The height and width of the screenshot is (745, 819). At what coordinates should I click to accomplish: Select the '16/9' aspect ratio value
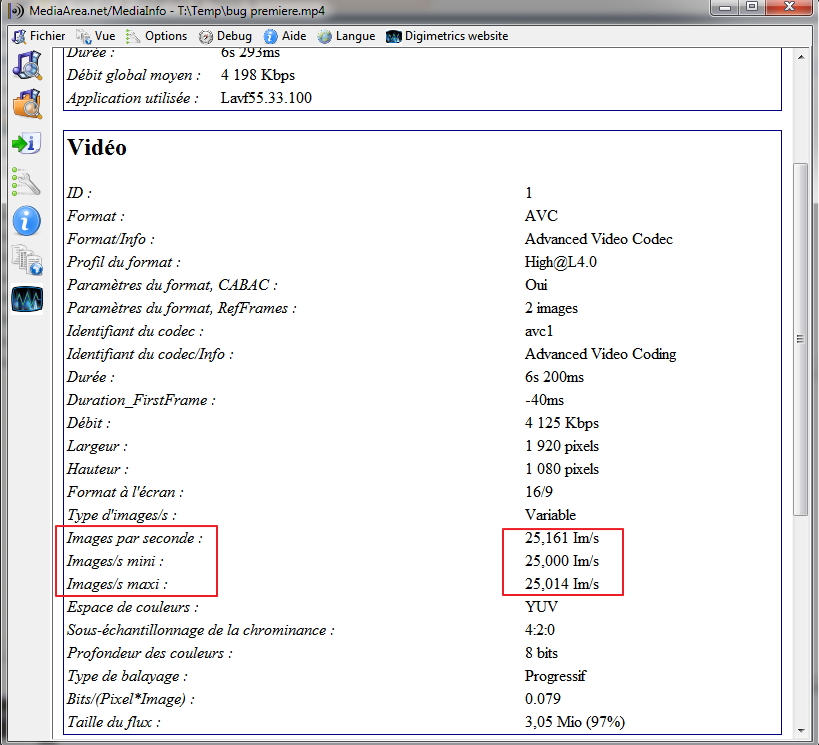[539, 492]
